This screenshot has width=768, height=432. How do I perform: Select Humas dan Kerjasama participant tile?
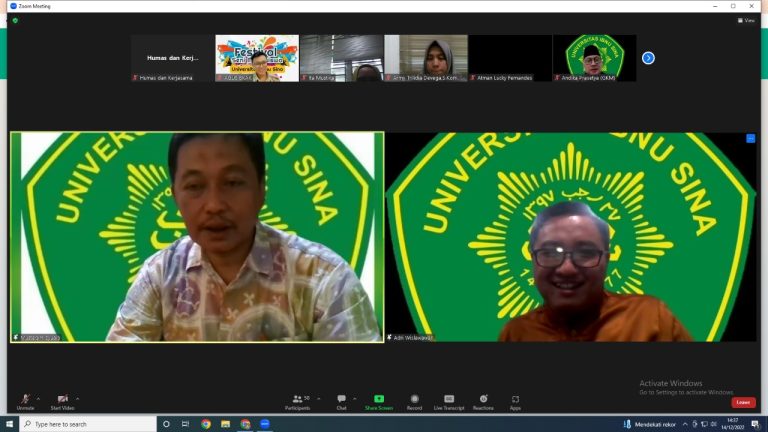tap(172, 58)
